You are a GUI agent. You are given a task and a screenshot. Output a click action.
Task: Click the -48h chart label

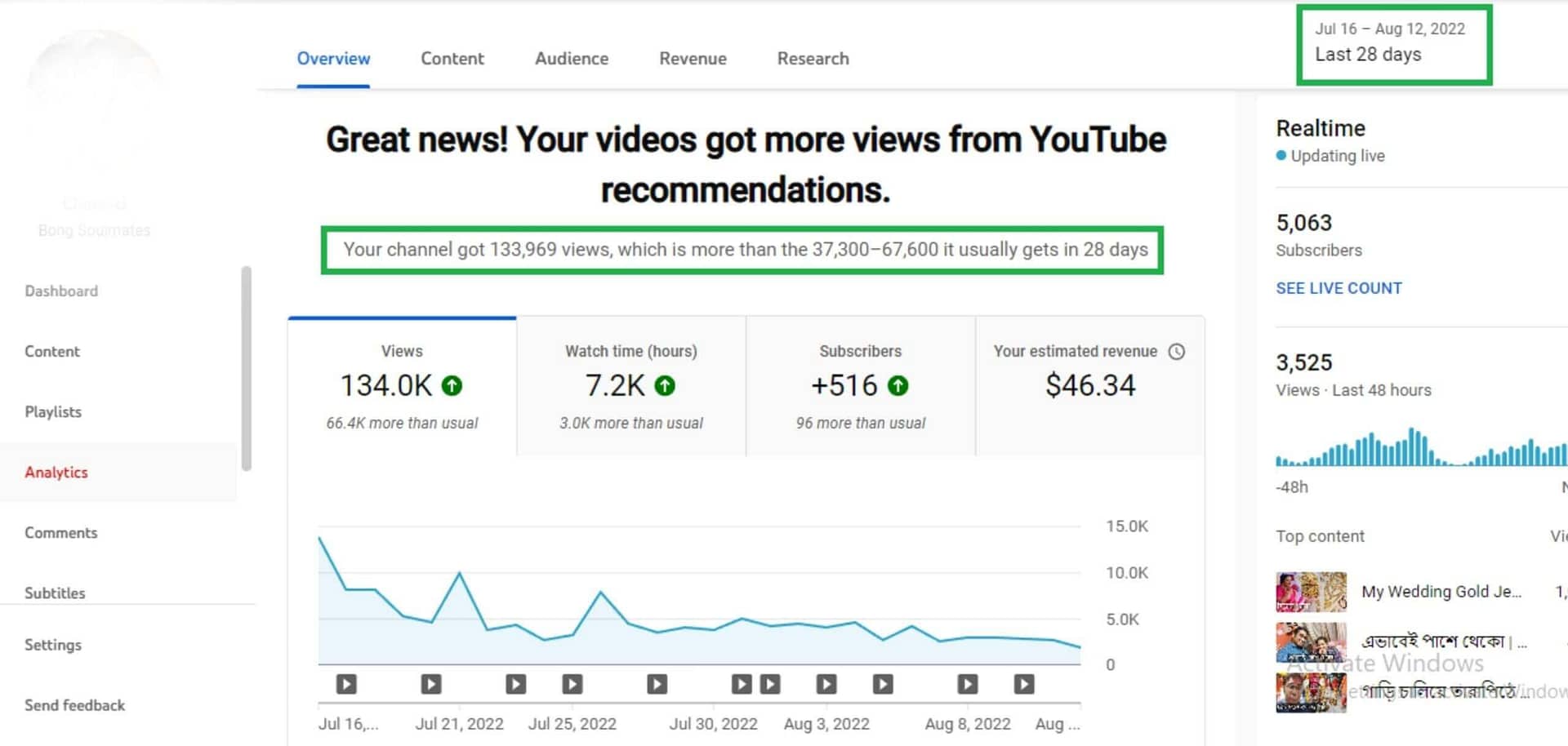click(1291, 487)
